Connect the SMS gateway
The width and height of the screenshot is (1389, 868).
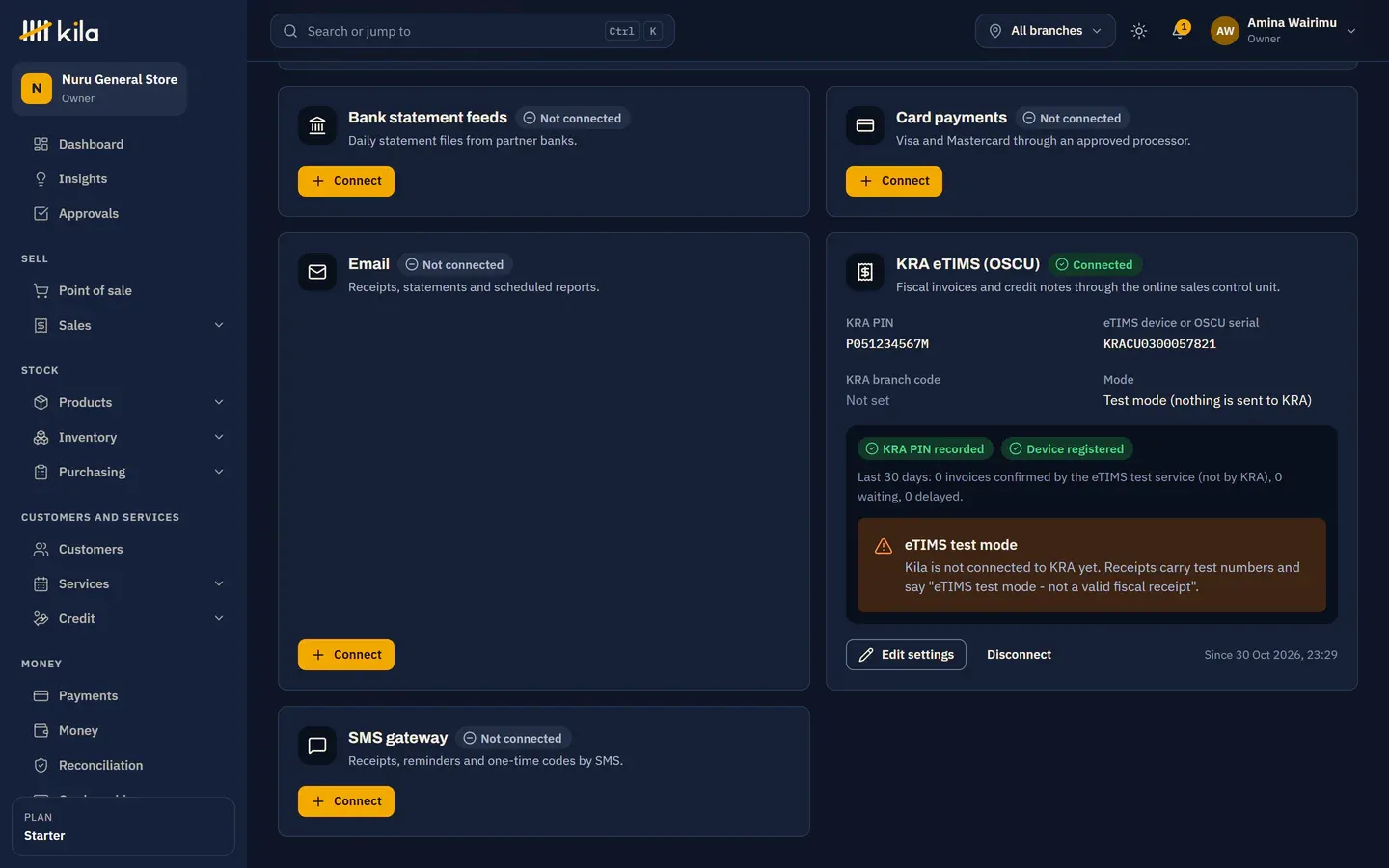pos(346,801)
